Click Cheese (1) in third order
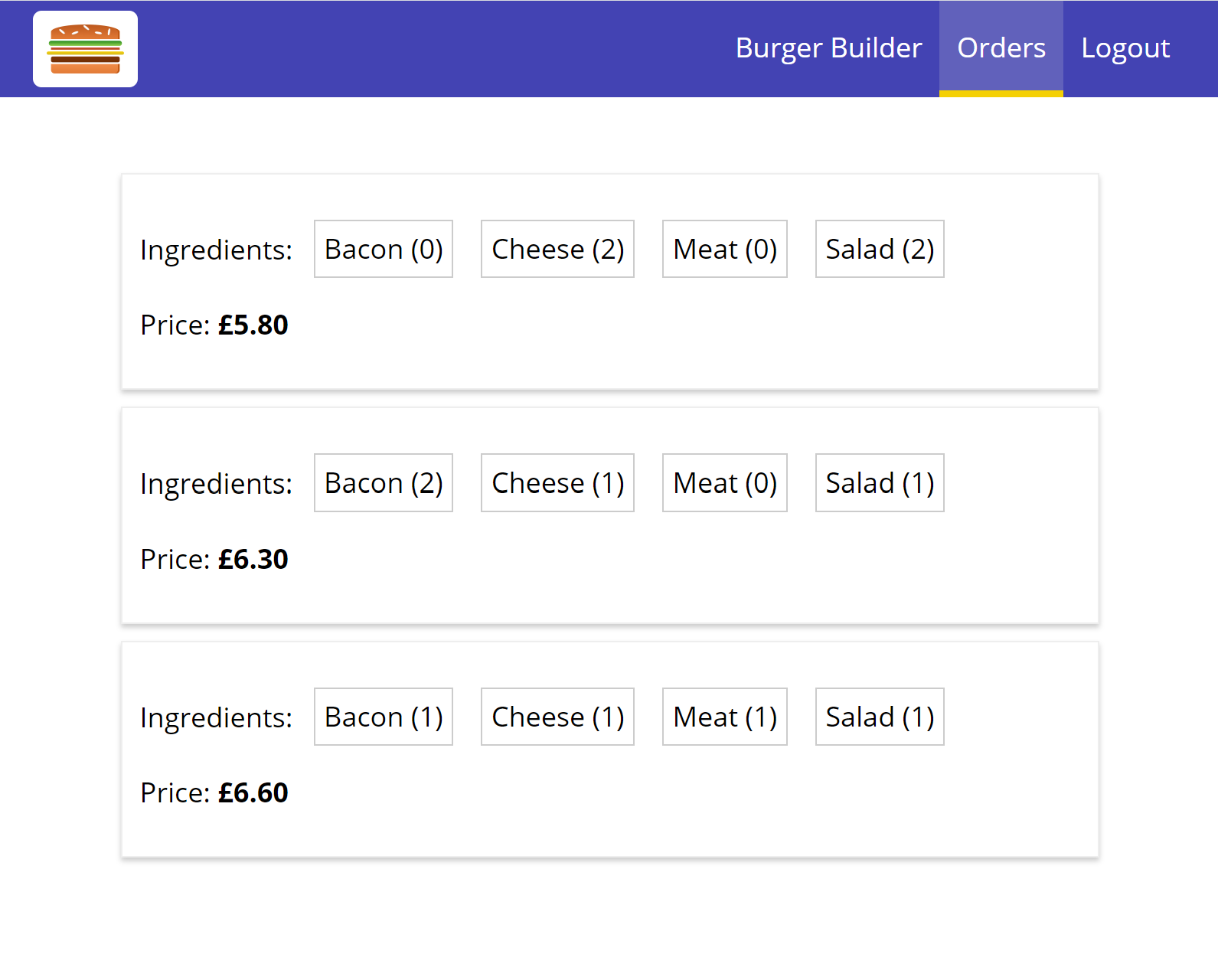This screenshot has height=980, width=1218. (x=557, y=717)
